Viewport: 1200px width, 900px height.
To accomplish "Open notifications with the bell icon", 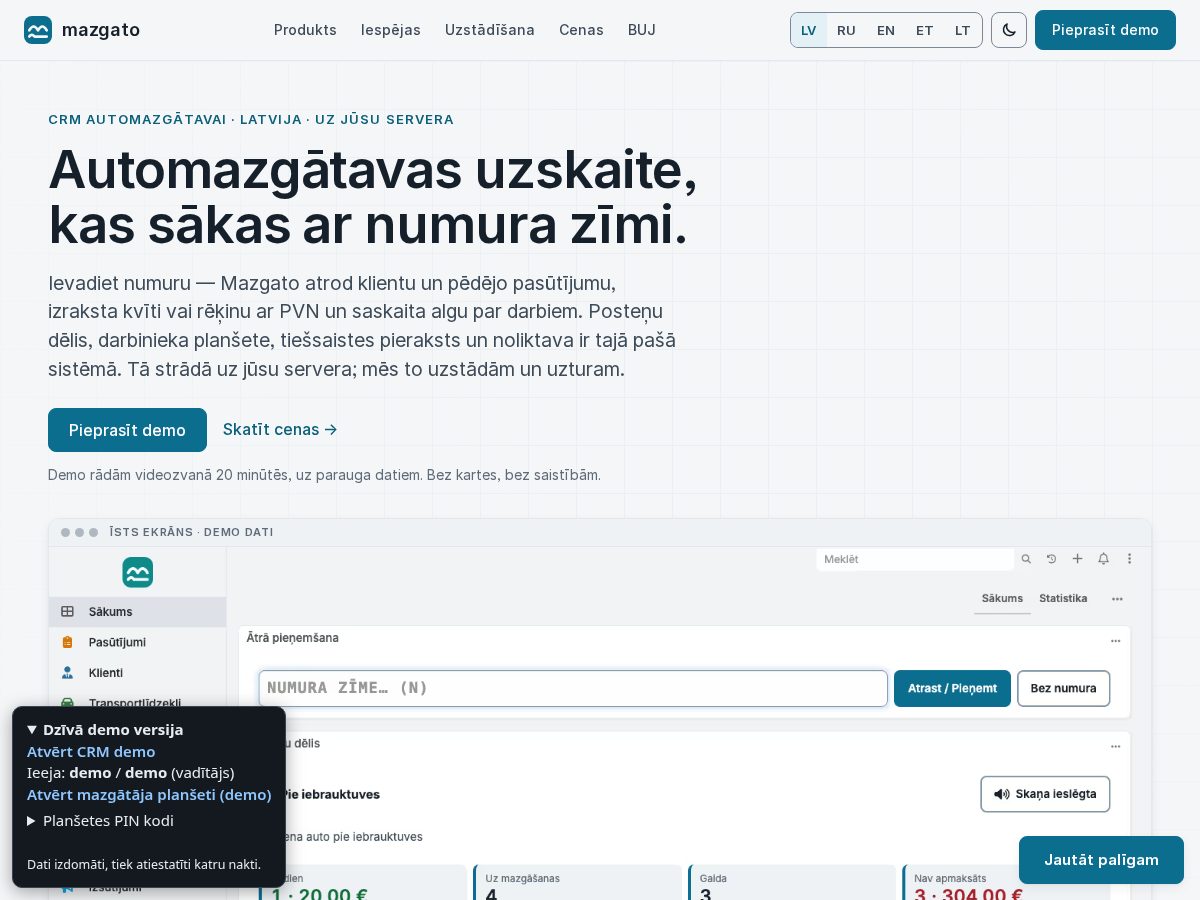I will point(1103,559).
